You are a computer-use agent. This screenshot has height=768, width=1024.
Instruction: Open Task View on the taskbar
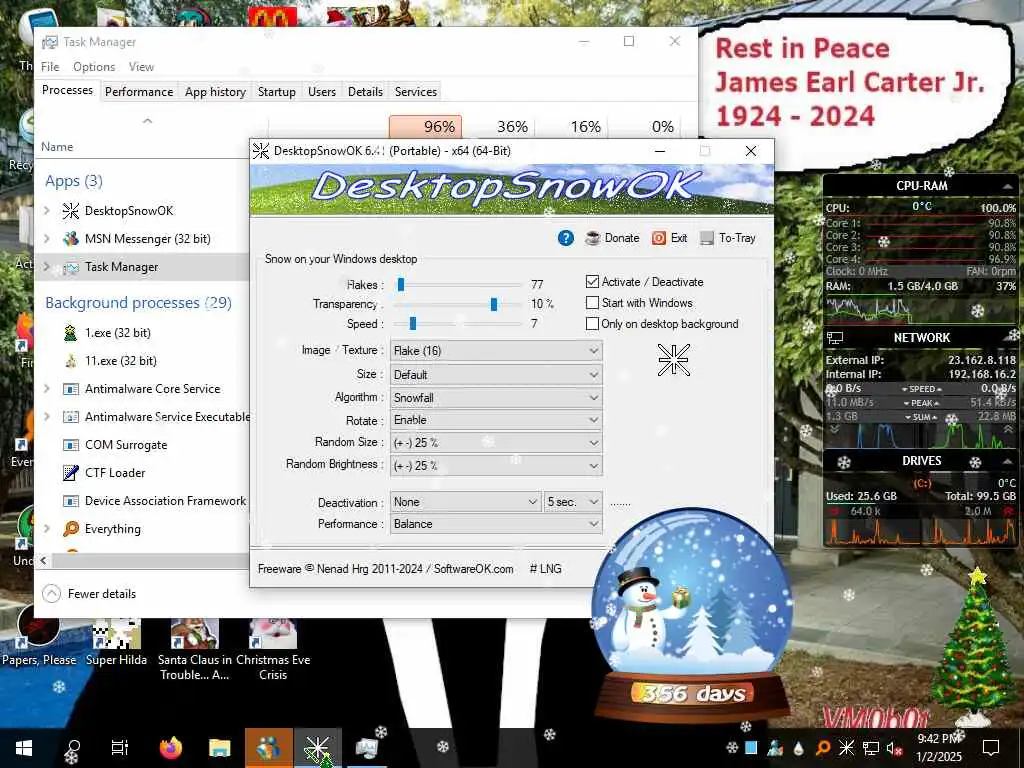(x=120, y=748)
